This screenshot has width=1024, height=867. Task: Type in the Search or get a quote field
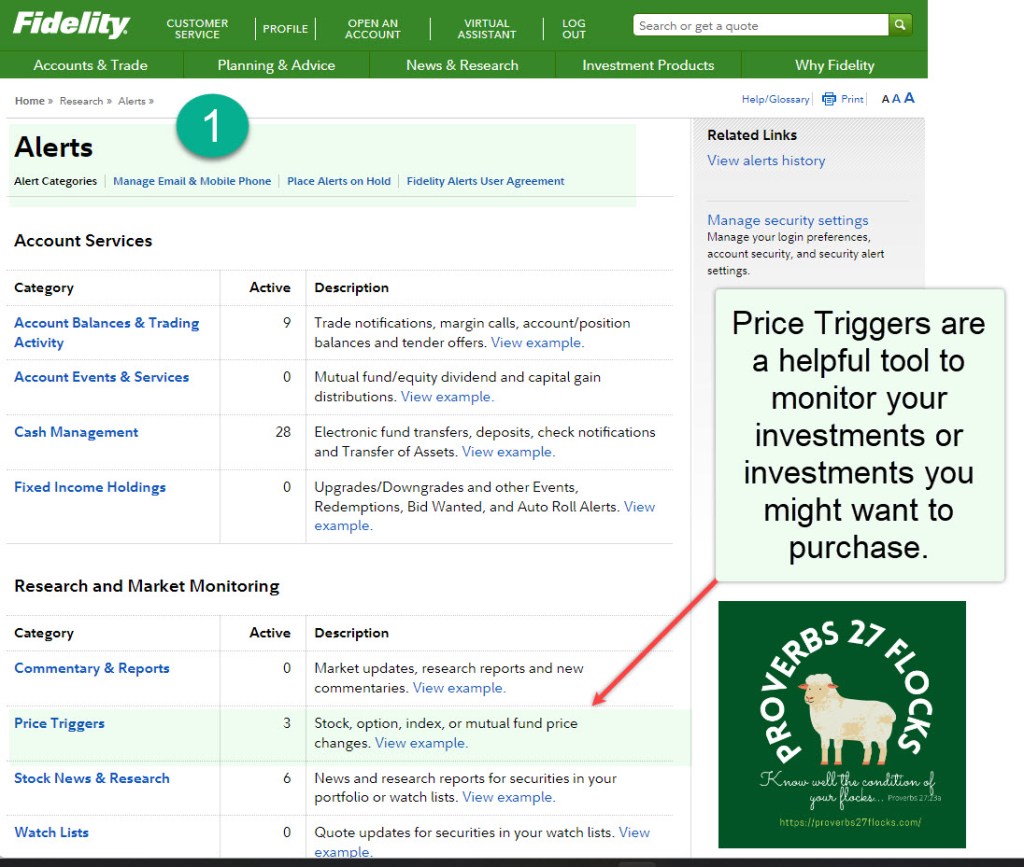click(759, 26)
